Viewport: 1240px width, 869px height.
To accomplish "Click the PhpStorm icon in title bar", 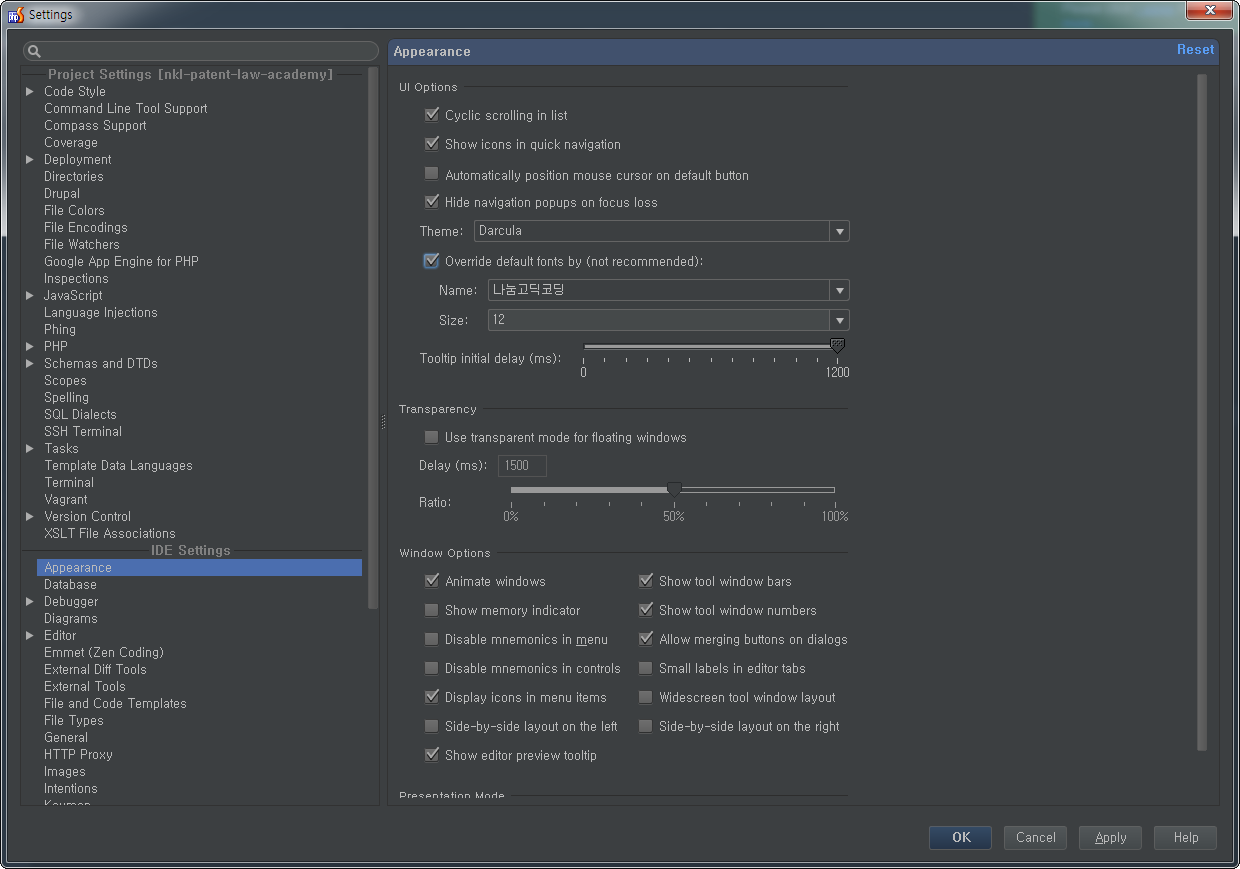I will click(16, 14).
